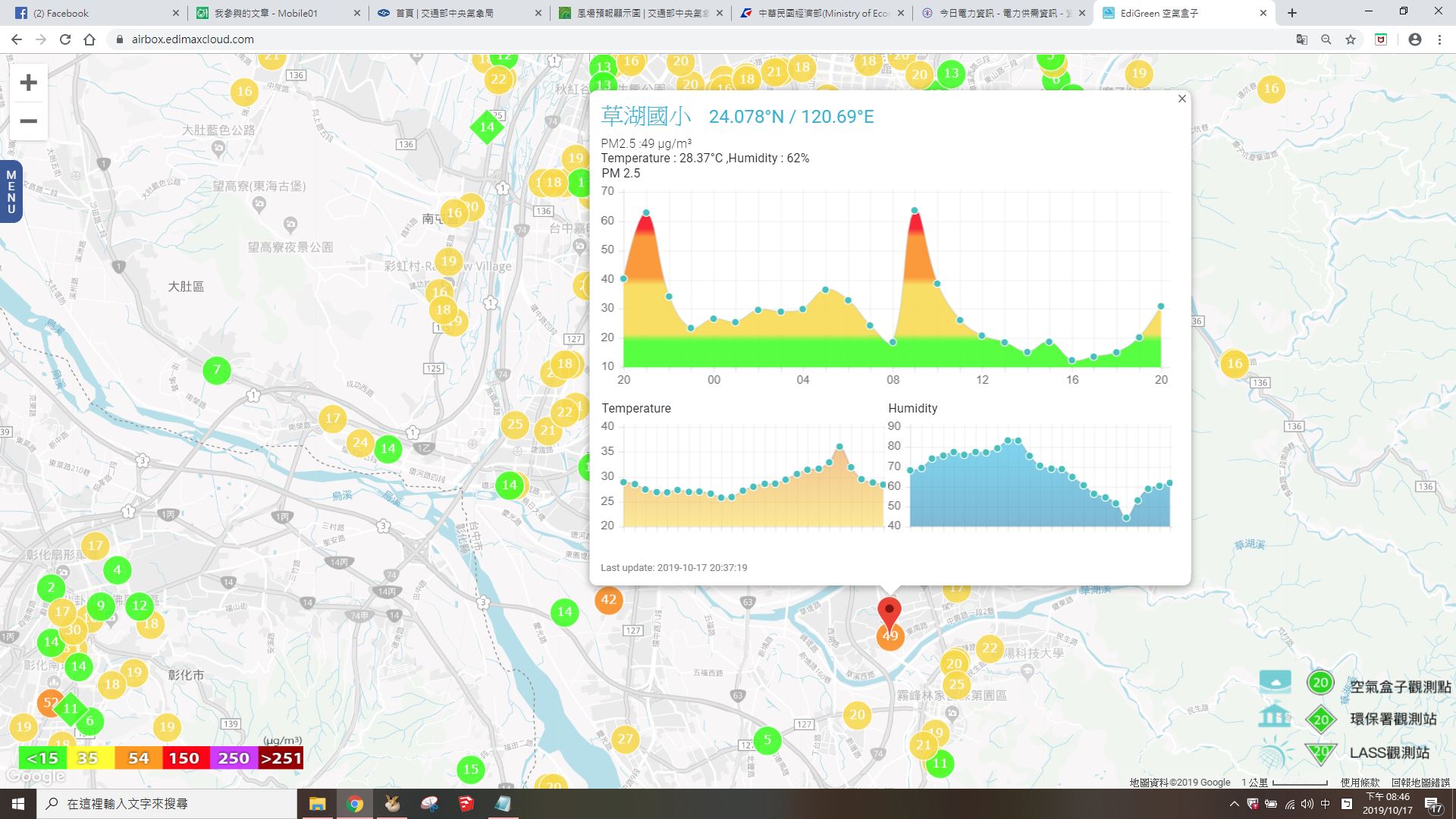The width and height of the screenshot is (1456, 819).
Task: Switch to the 風場預報顯示圖 tab
Action: coord(639,13)
